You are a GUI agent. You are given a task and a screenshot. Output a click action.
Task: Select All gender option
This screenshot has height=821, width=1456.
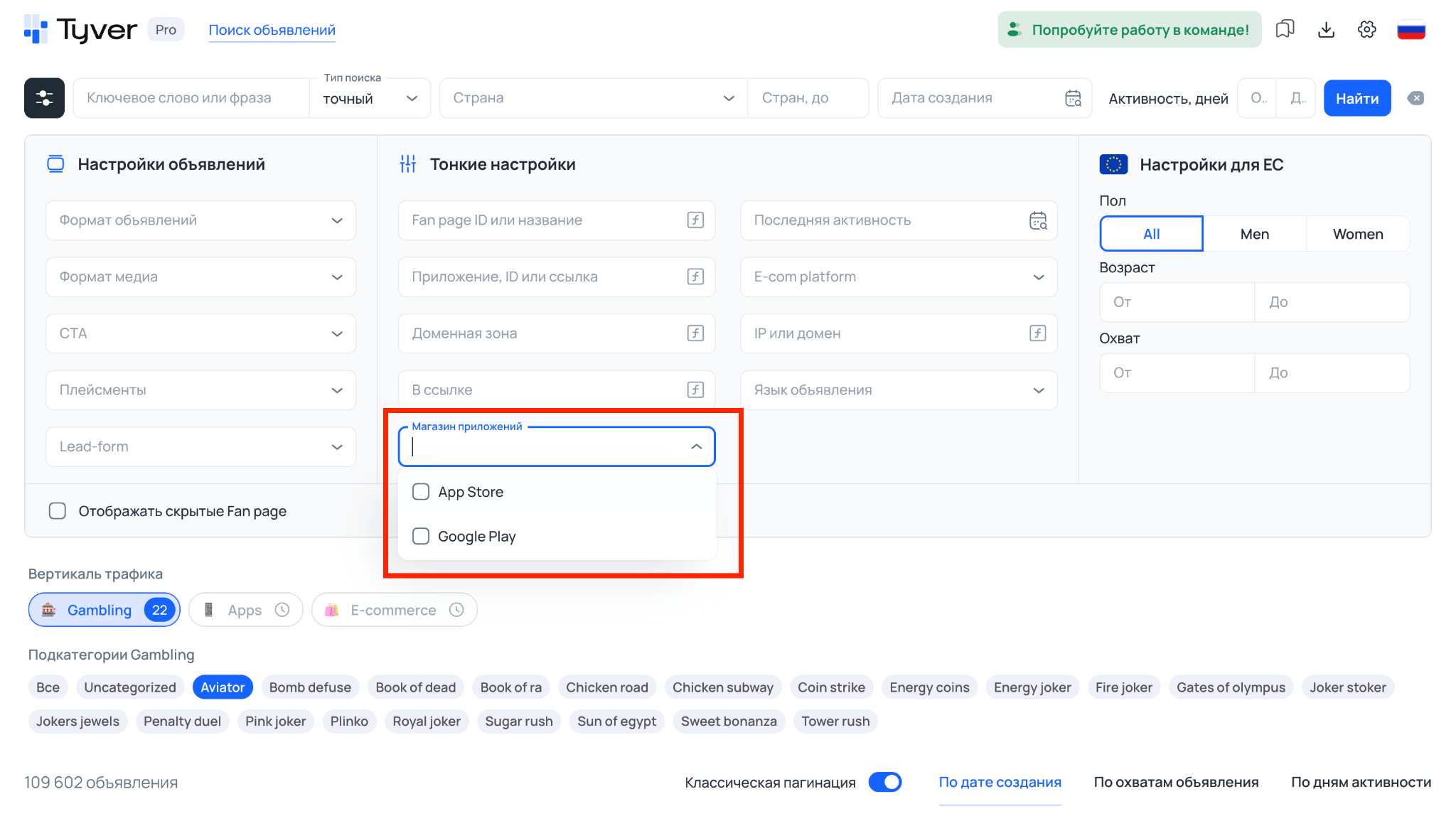pyautogui.click(x=1151, y=234)
